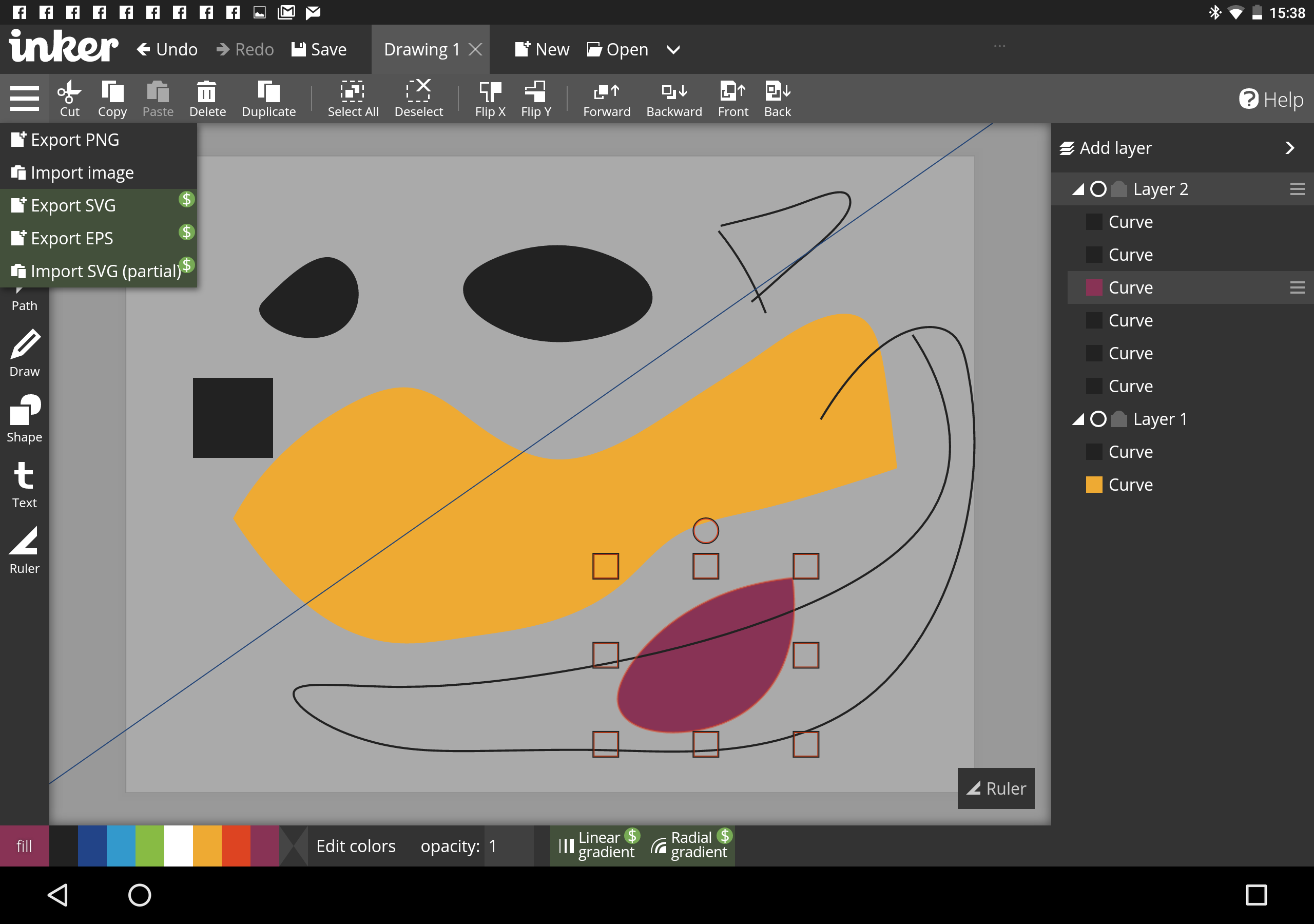Image resolution: width=1314 pixels, height=924 pixels.
Task: Undo the last action
Action: [x=167, y=50]
